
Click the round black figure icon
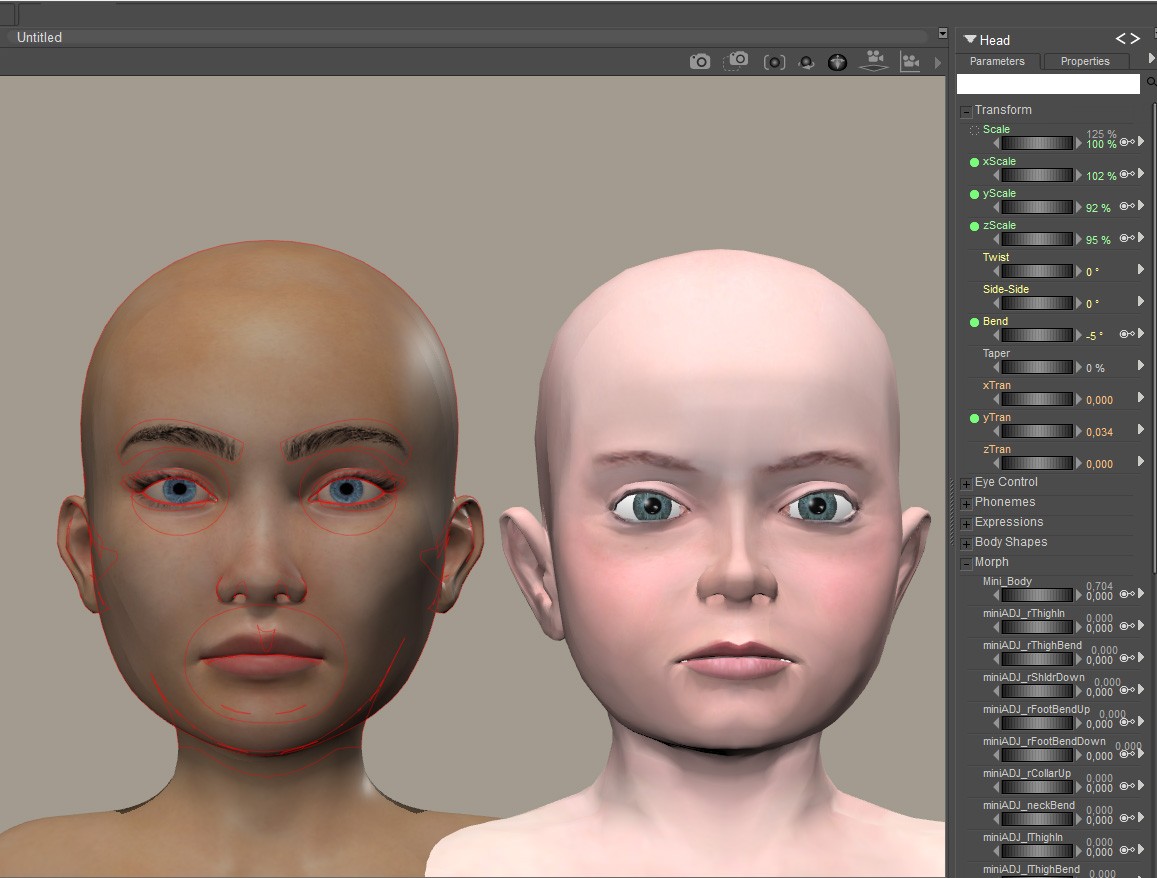tap(837, 62)
